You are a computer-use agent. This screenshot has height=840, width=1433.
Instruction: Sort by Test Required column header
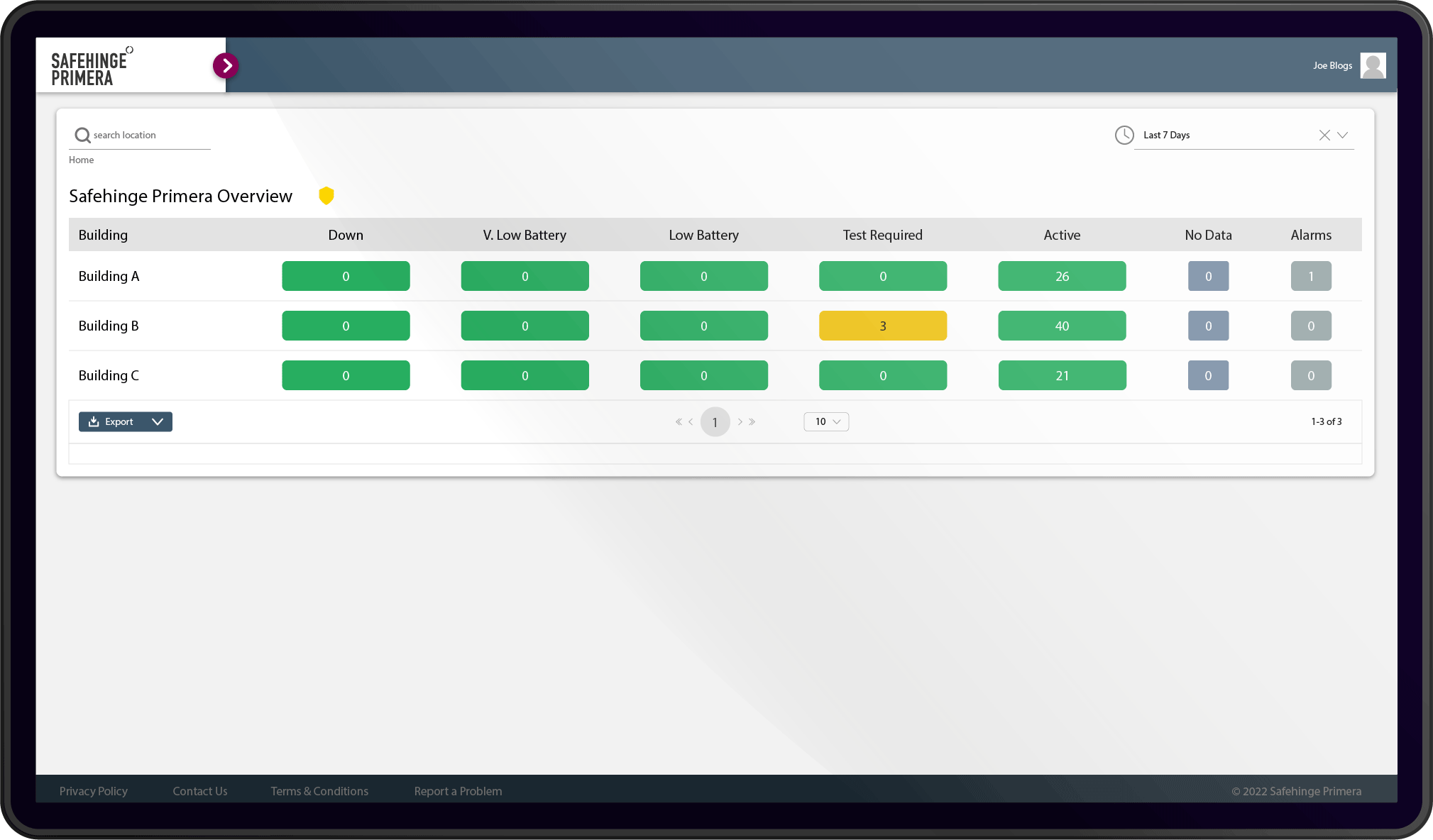[x=882, y=235]
